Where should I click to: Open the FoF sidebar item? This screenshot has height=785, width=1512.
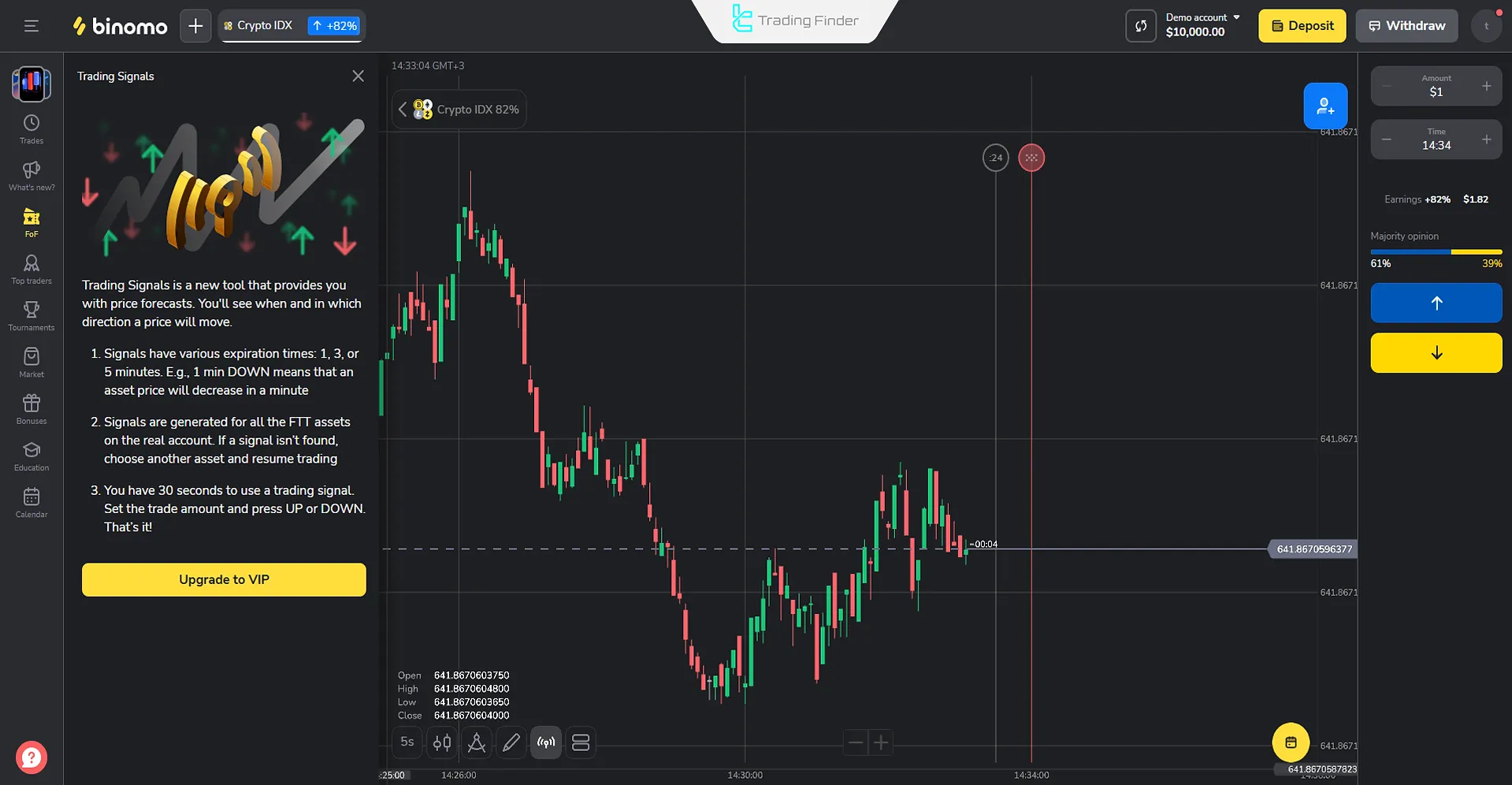pyautogui.click(x=32, y=222)
